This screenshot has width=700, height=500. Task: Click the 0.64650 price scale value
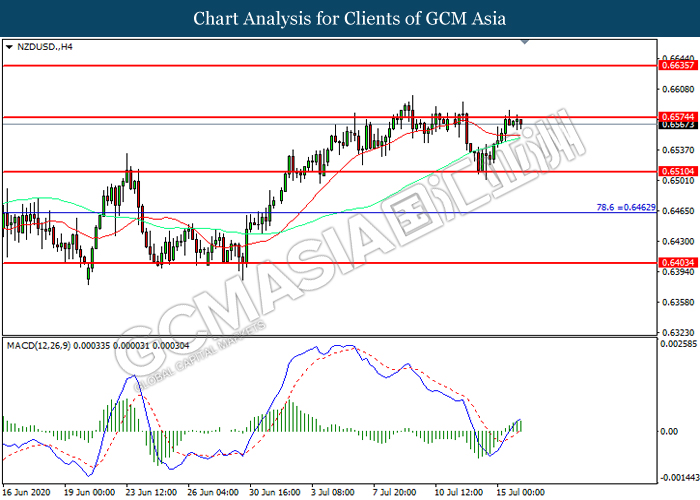point(678,211)
